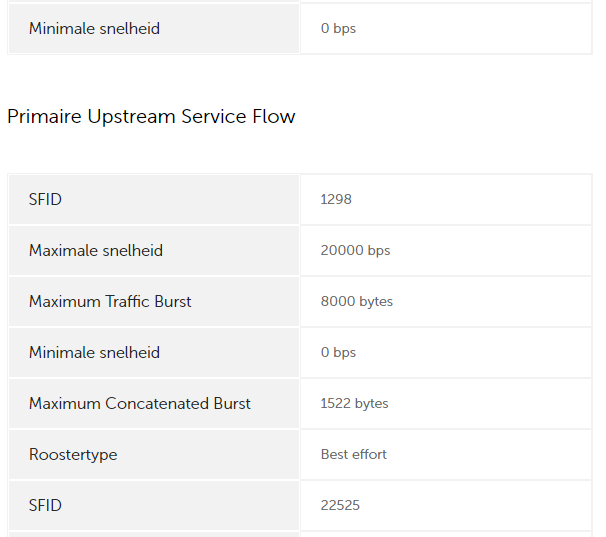606x537 pixels.
Task: Click the 1522 bytes value
Action: (354, 404)
